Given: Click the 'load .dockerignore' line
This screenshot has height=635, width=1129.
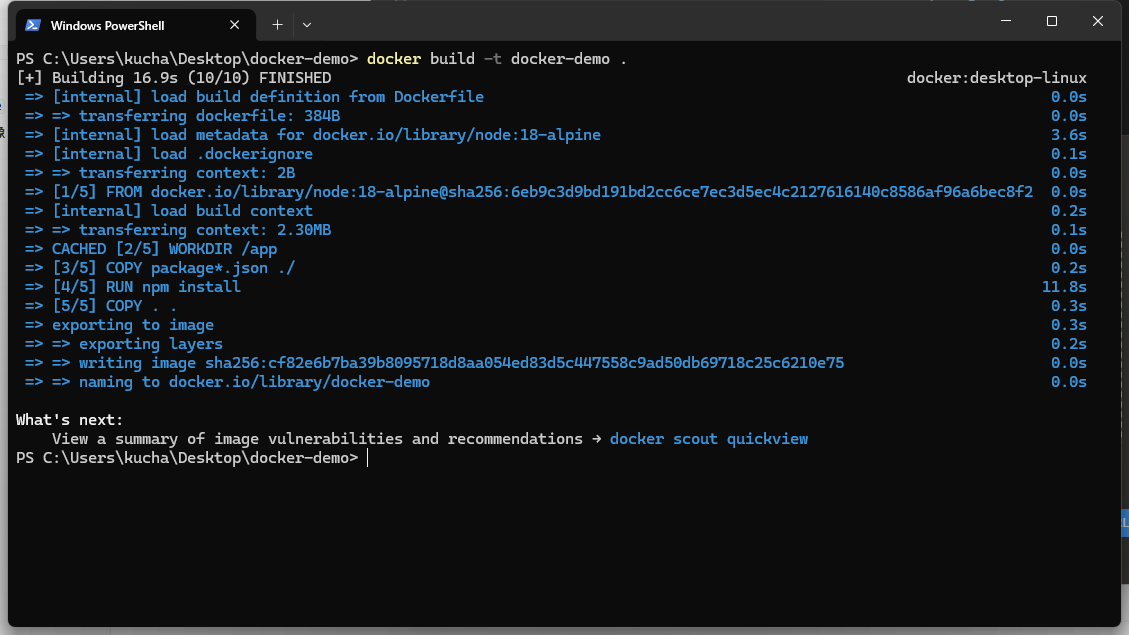Looking at the screenshot, I should (168, 154).
